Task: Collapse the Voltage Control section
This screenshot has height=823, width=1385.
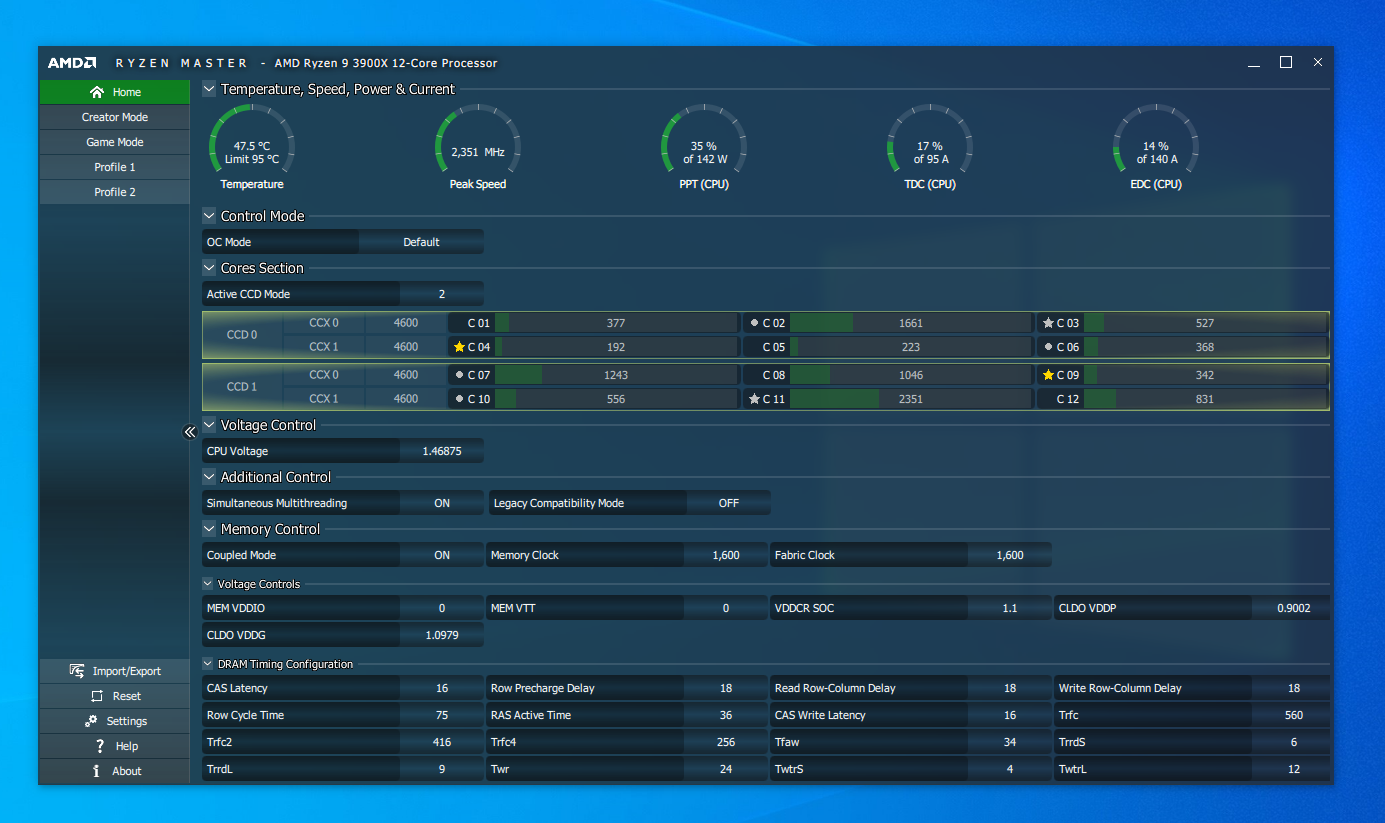Action: (209, 425)
